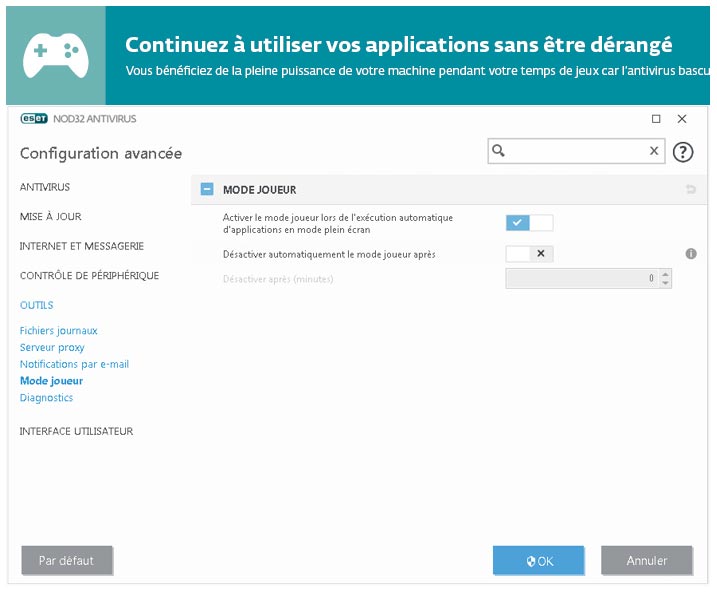Select Fichiers journaux under Outils
The image size is (717, 599).
(58, 331)
